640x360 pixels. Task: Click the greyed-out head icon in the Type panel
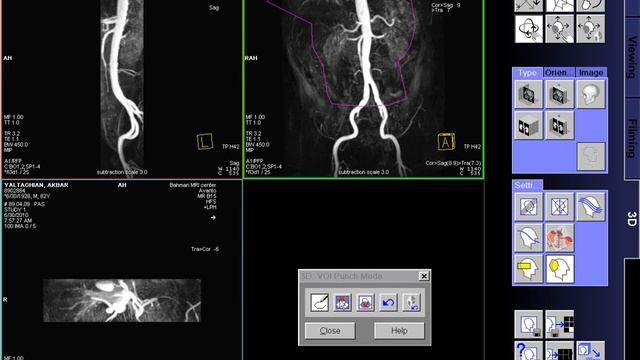tap(591, 156)
